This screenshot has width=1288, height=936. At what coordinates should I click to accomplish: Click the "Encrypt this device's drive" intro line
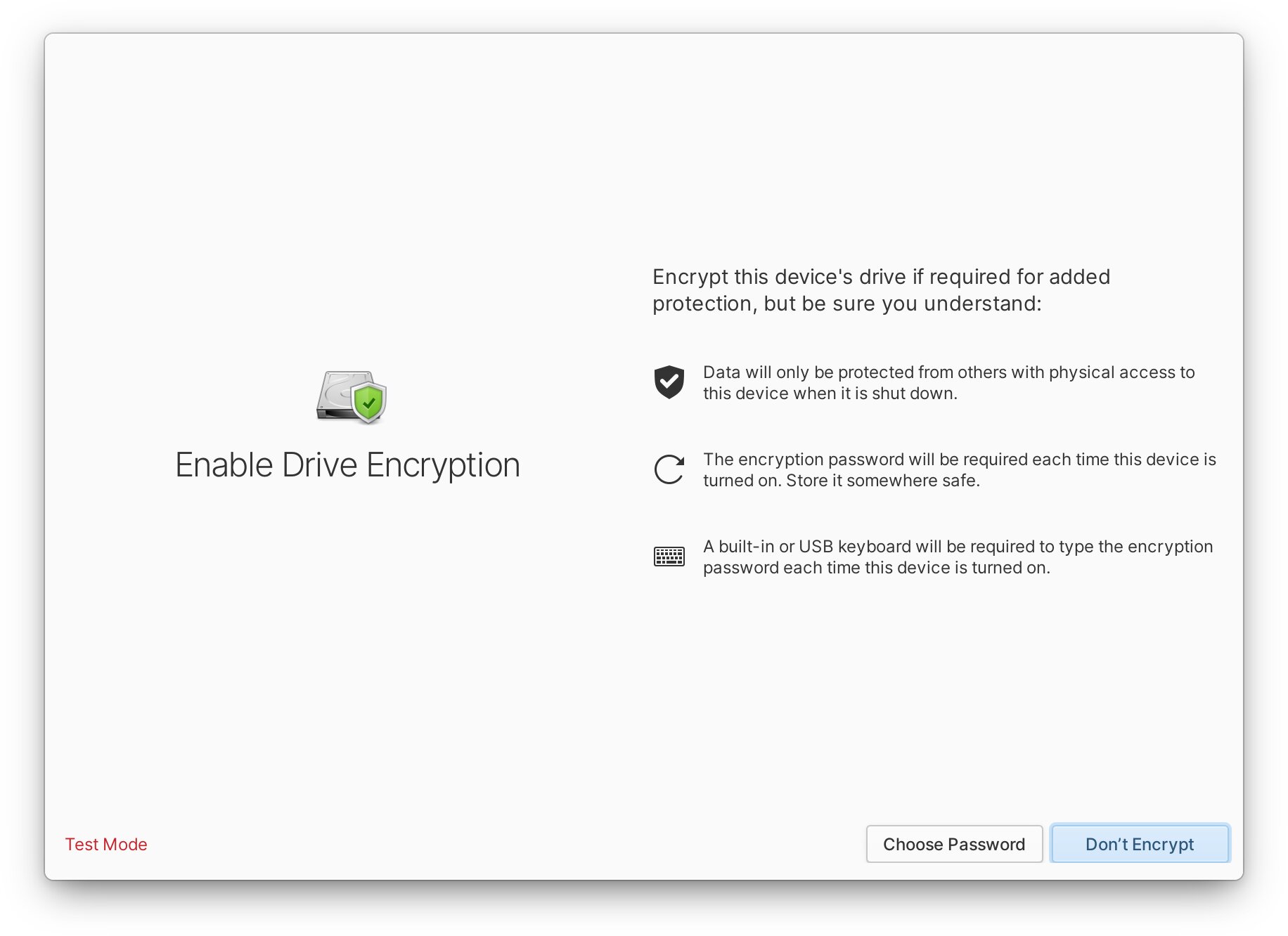881,277
